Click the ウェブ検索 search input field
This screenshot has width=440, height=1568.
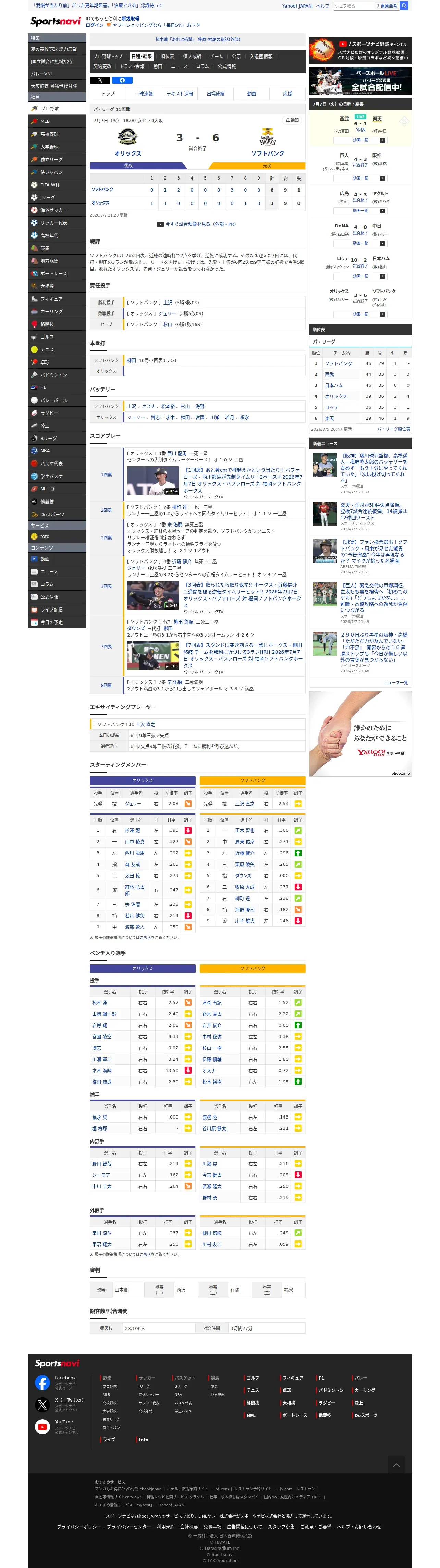pyautogui.click(x=354, y=6)
